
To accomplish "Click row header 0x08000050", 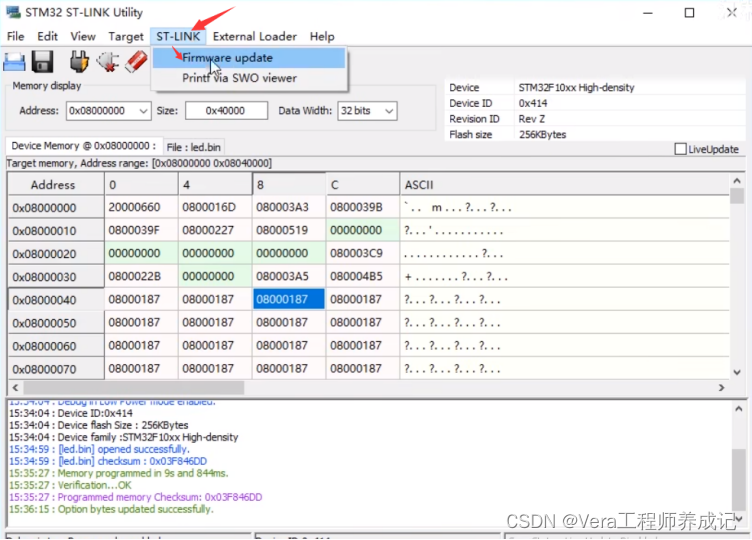I will coord(56,323).
